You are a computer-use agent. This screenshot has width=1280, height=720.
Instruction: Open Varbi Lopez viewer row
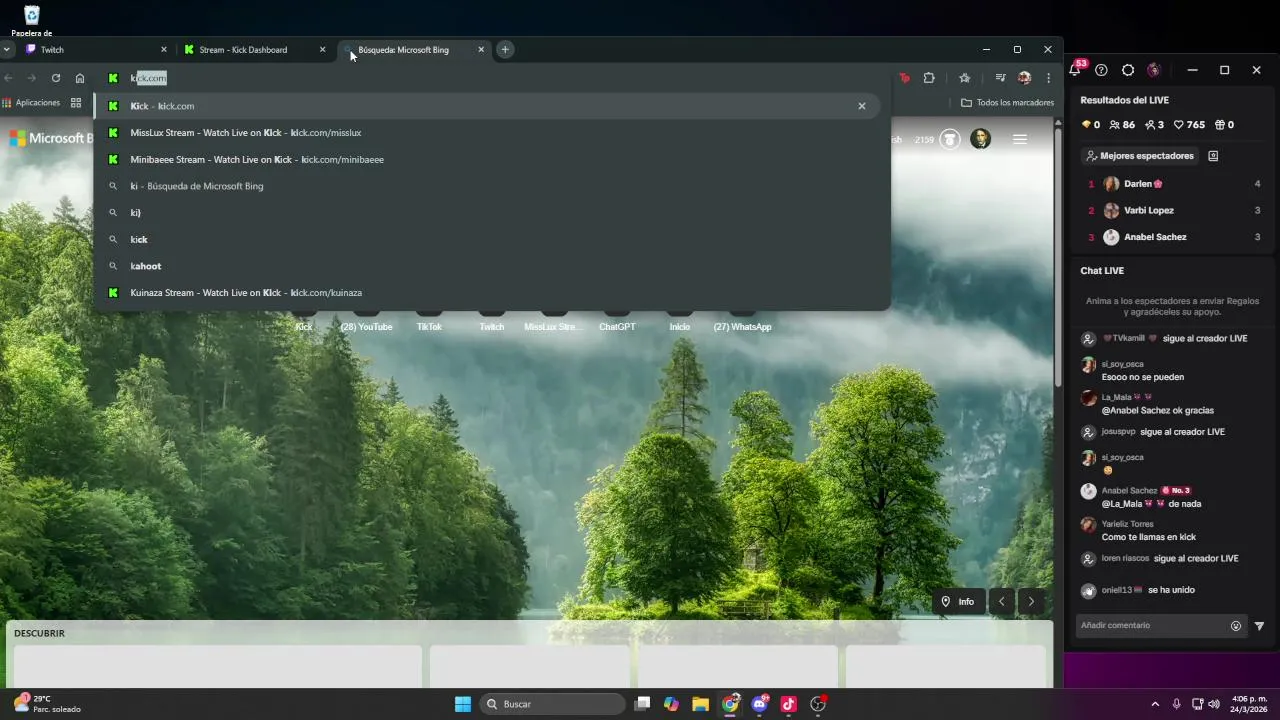point(1174,211)
